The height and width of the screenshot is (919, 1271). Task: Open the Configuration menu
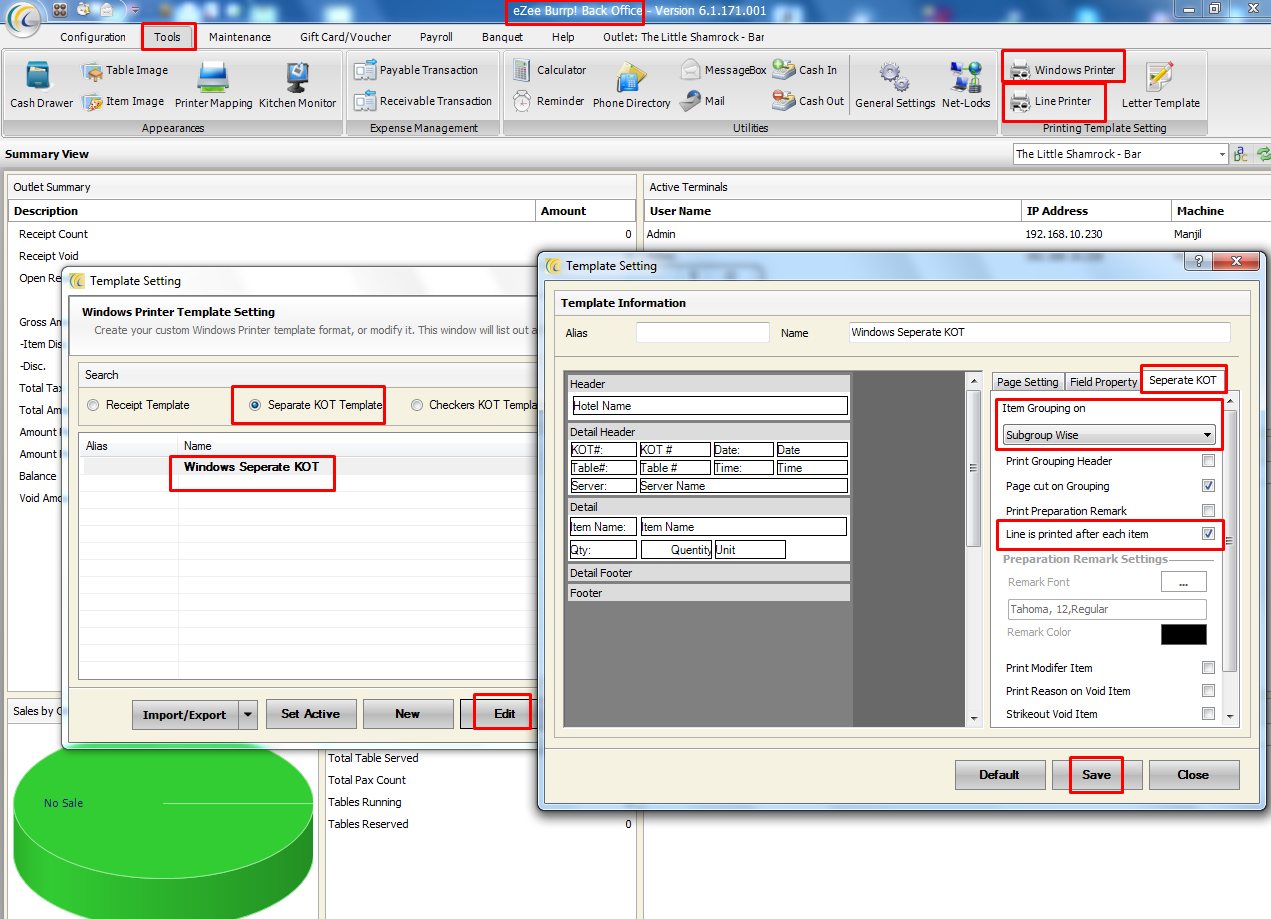pyautogui.click(x=93, y=37)
